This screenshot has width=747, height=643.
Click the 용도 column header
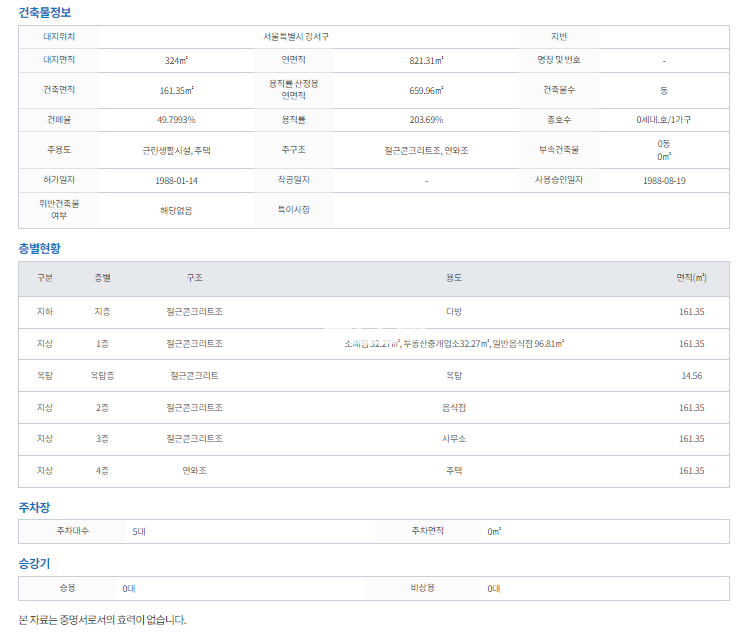453,278
